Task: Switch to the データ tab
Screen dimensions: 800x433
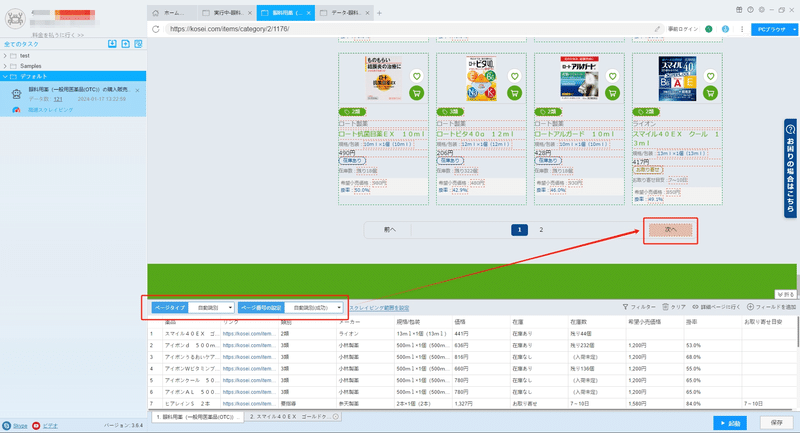Action: [x=344, y=13]
